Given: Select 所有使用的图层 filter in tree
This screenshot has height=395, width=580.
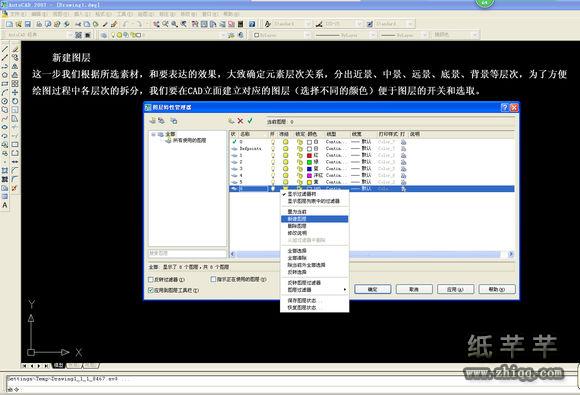Looking at the screenshot, I should (190, 141).
